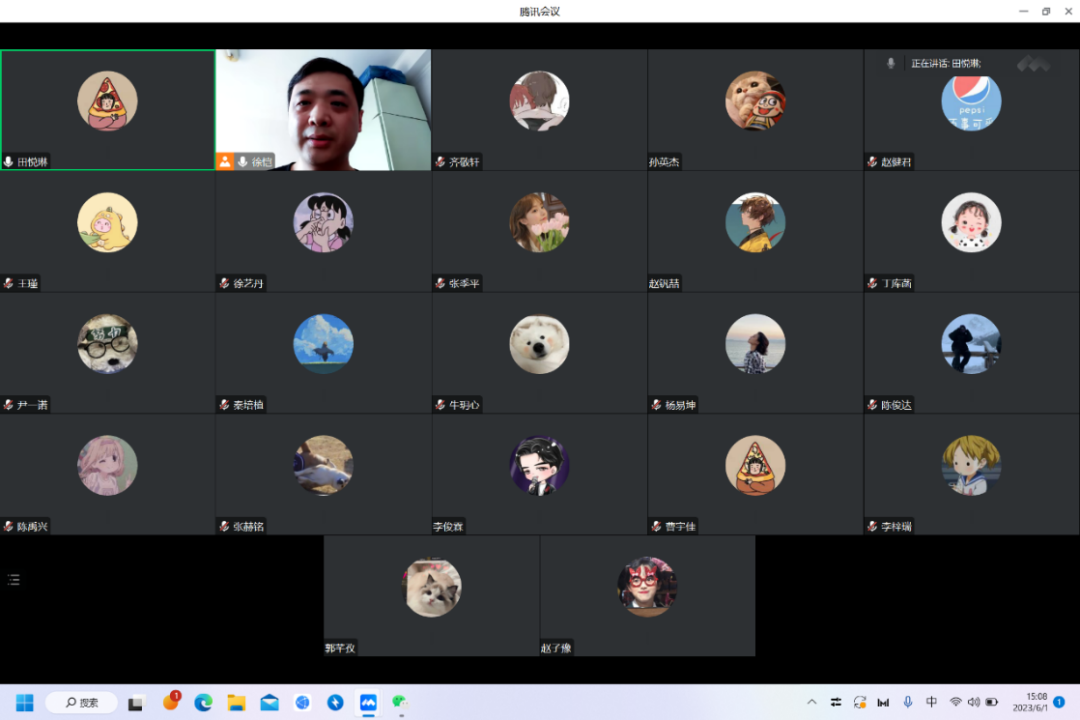The height and width of the screenshot is (720, 1080).
Task: Click the white fluffy dog avatar
Action: pos(539,344)
